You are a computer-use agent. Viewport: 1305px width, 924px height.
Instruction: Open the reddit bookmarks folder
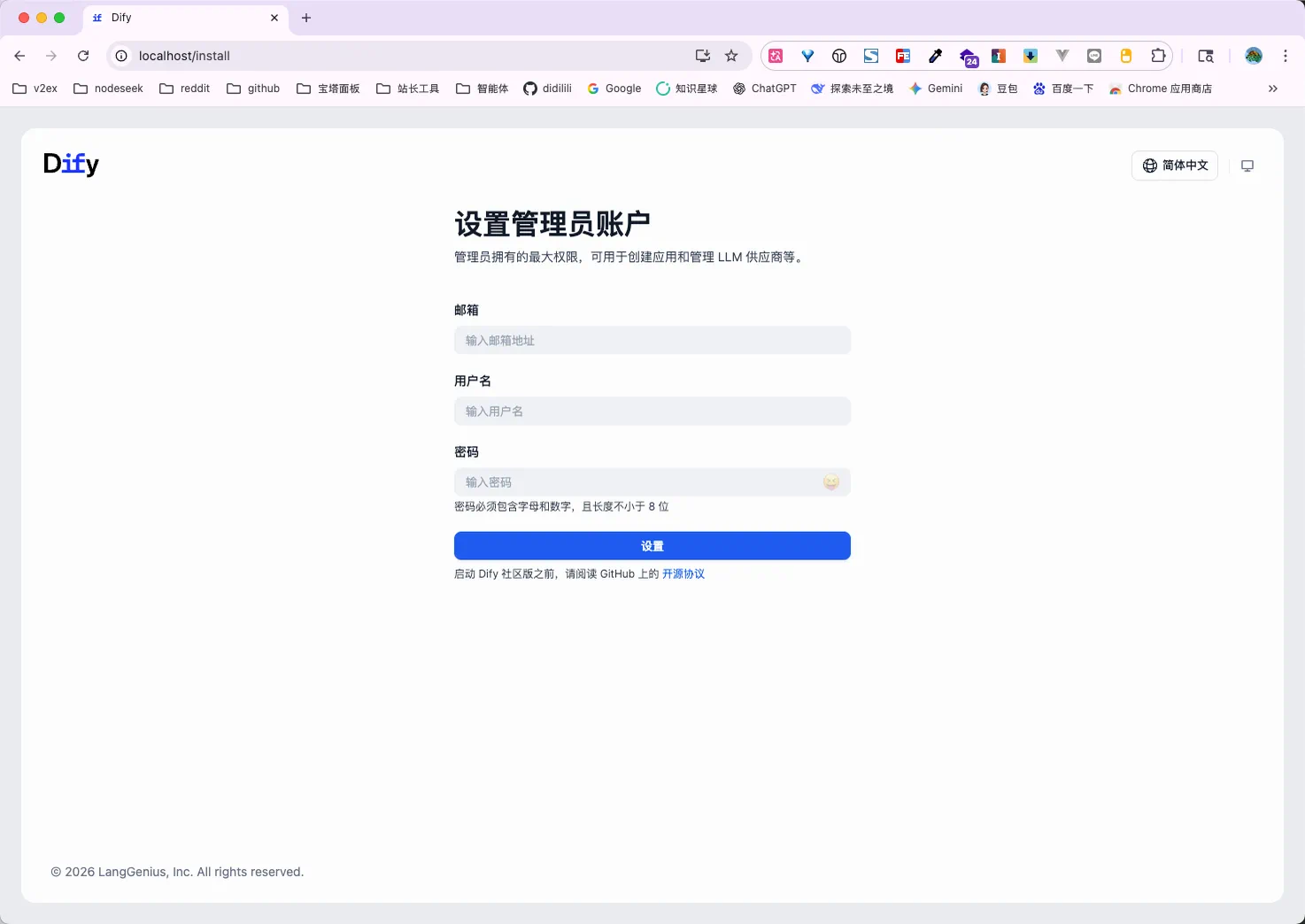coord(185,89)
